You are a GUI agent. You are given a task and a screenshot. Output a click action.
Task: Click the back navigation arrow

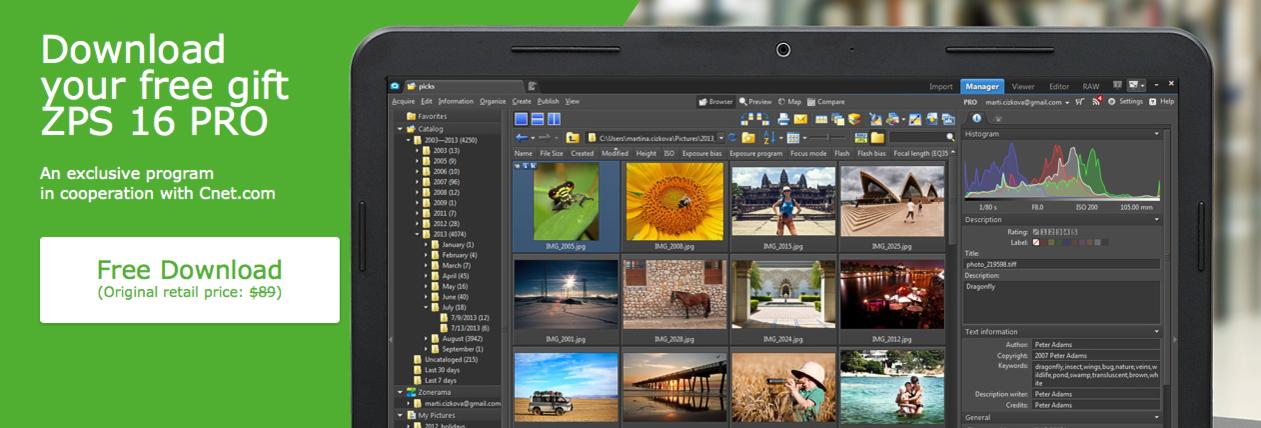tap(521, 137)
